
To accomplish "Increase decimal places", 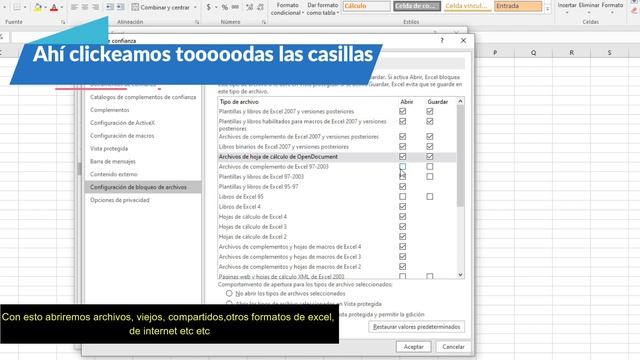I will pos(249,7).
